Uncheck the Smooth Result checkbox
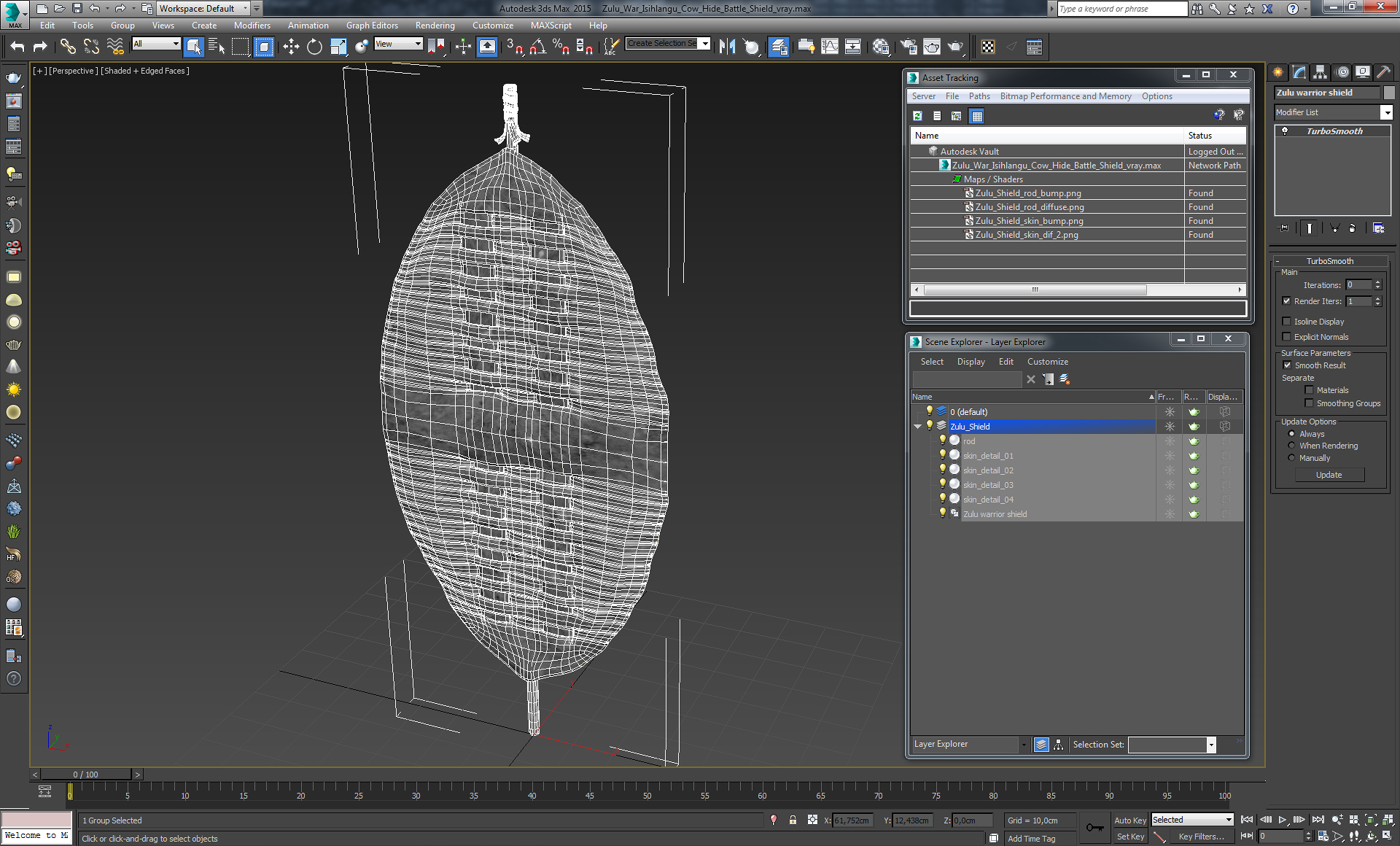This screenshot has width=1400, height=846. 1287,365
